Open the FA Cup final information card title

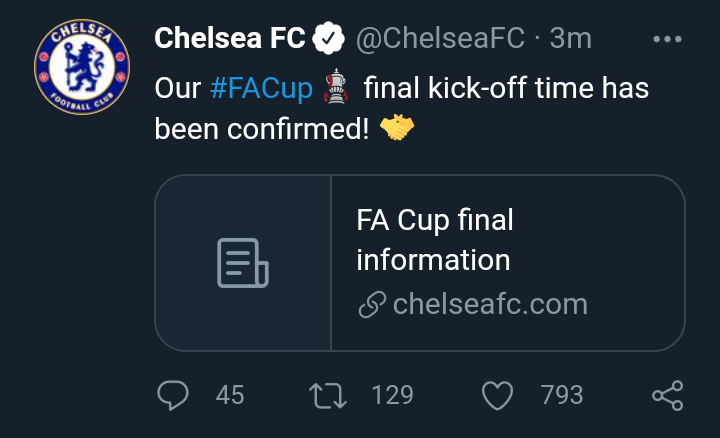point(434,240)
